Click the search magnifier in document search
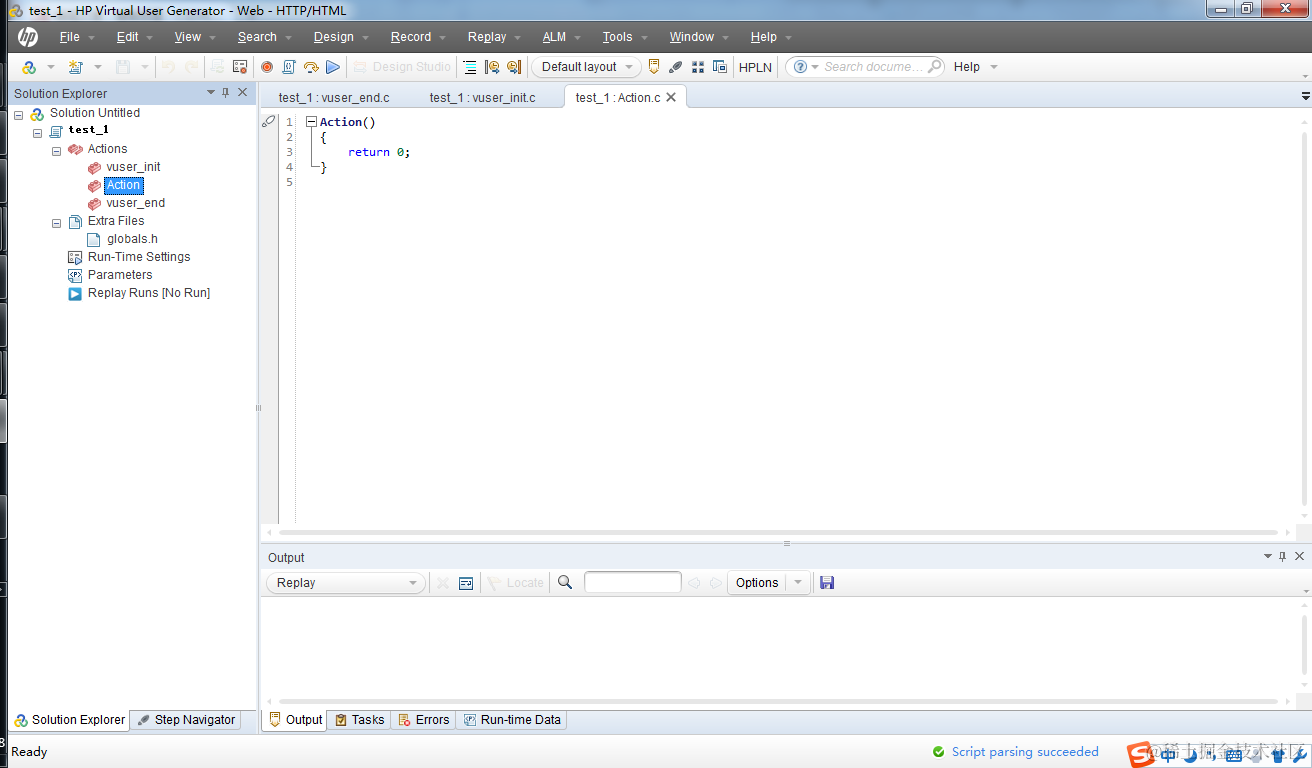The width and height of the screenshot is (1312, 768). (935, 66)
